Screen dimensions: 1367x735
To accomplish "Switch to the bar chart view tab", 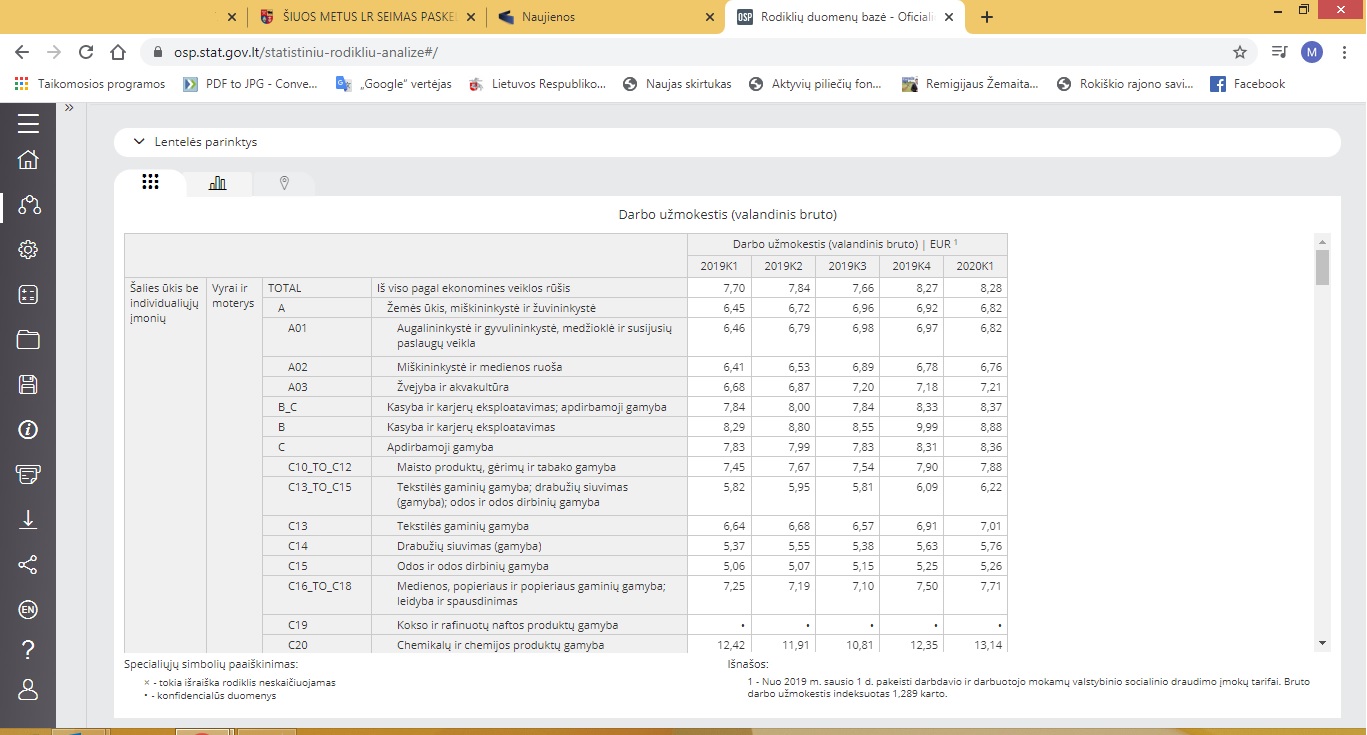I will 217,183.
